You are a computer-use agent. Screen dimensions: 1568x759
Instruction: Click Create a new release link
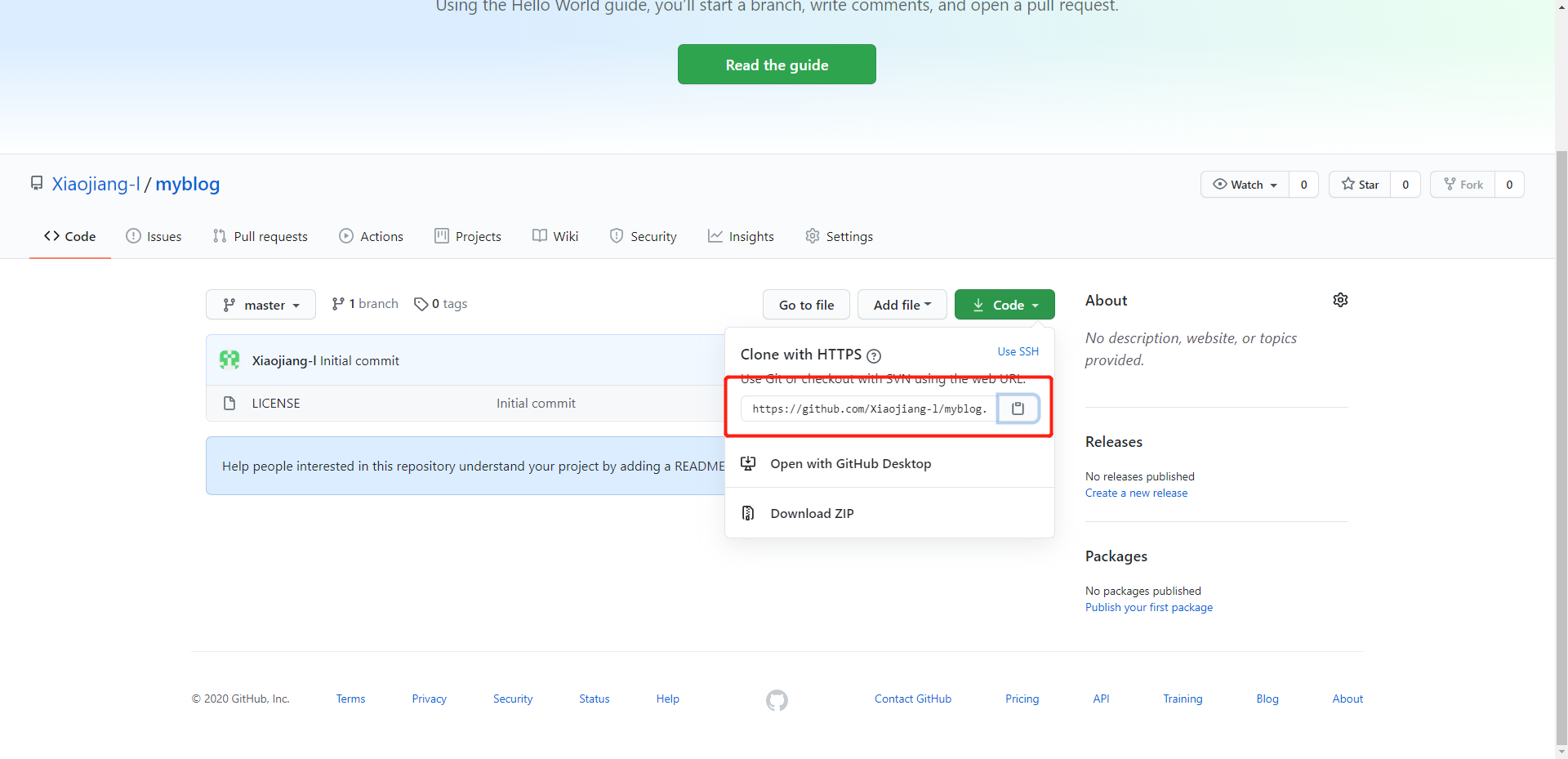tap(1136, 493)
